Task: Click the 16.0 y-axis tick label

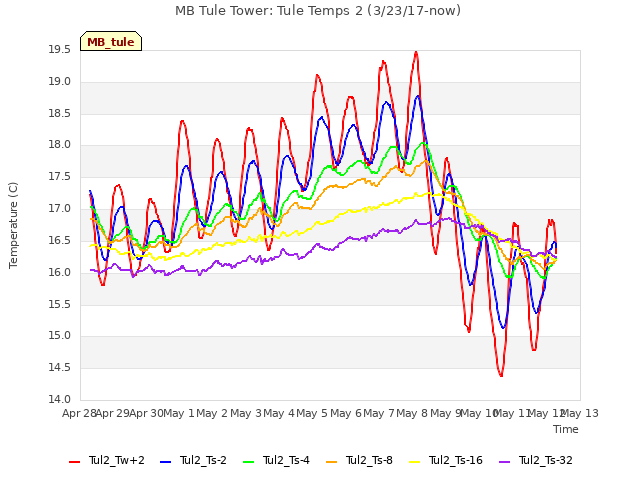Action: pos(60,272)
